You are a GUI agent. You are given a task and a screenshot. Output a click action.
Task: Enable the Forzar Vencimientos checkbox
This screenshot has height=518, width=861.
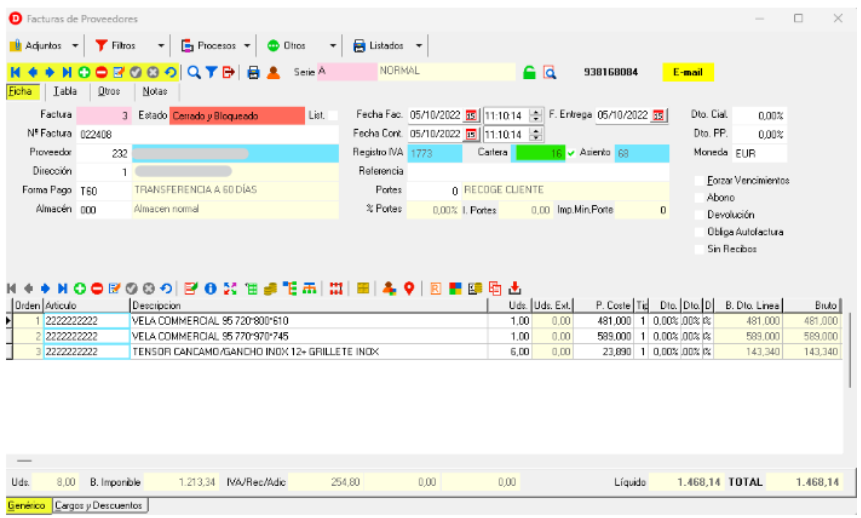click(x=699, y=181)
